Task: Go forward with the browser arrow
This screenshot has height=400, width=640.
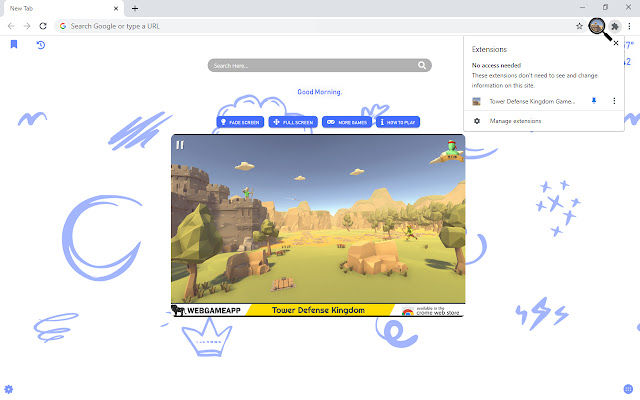Action: tap(27, 26)
